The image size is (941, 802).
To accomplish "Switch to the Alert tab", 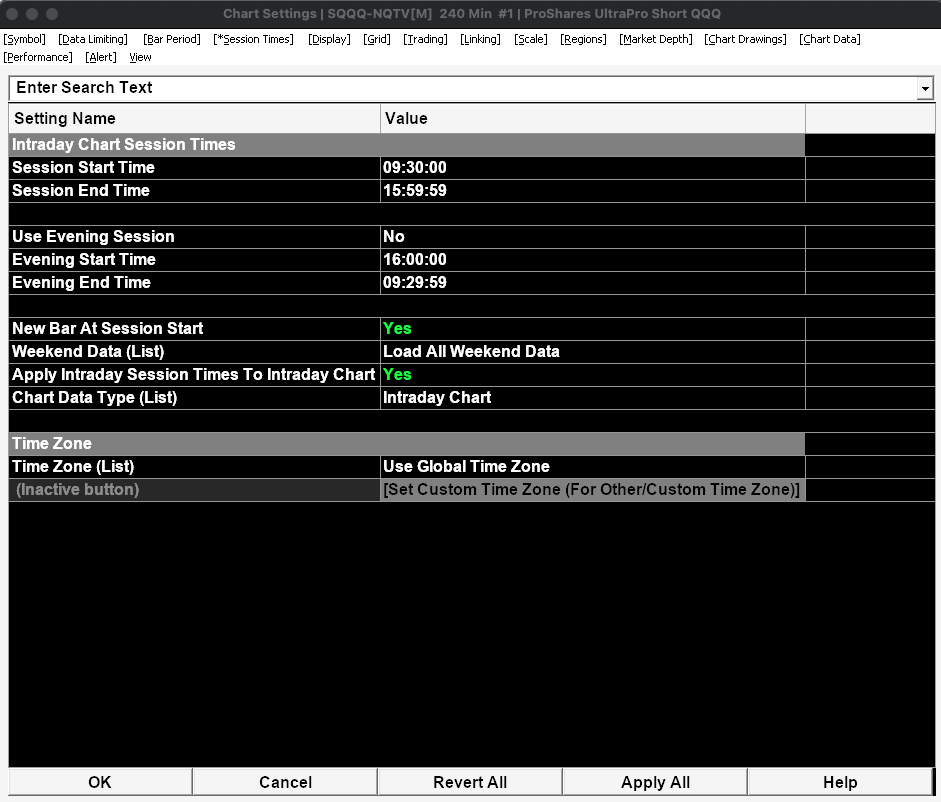I will [x=101, y=57].
